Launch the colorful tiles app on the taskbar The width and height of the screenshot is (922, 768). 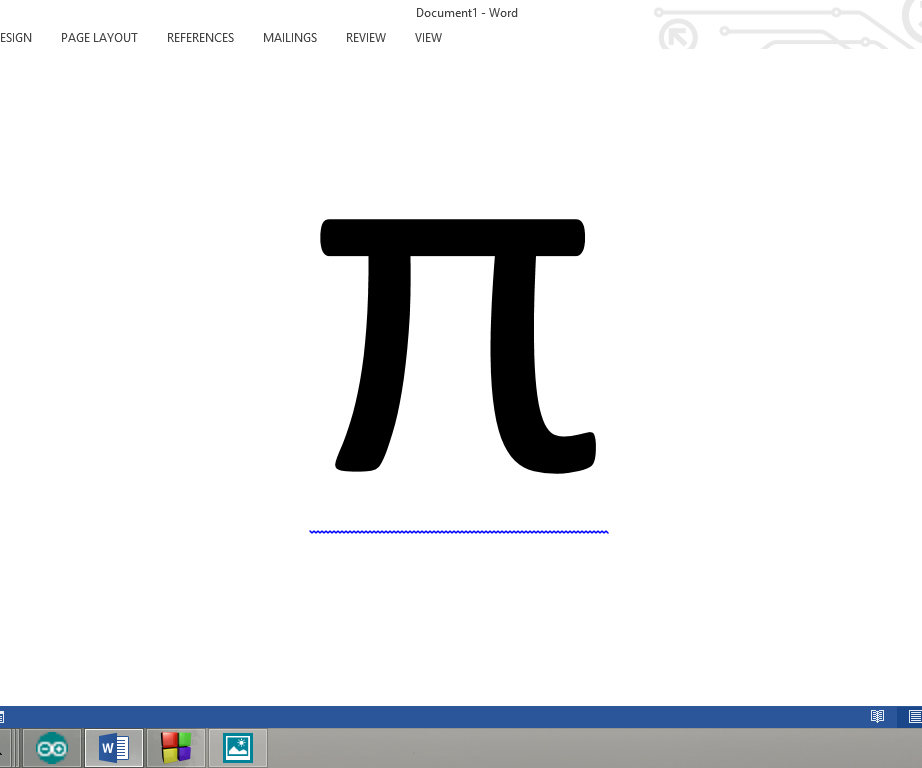(175, 747)
